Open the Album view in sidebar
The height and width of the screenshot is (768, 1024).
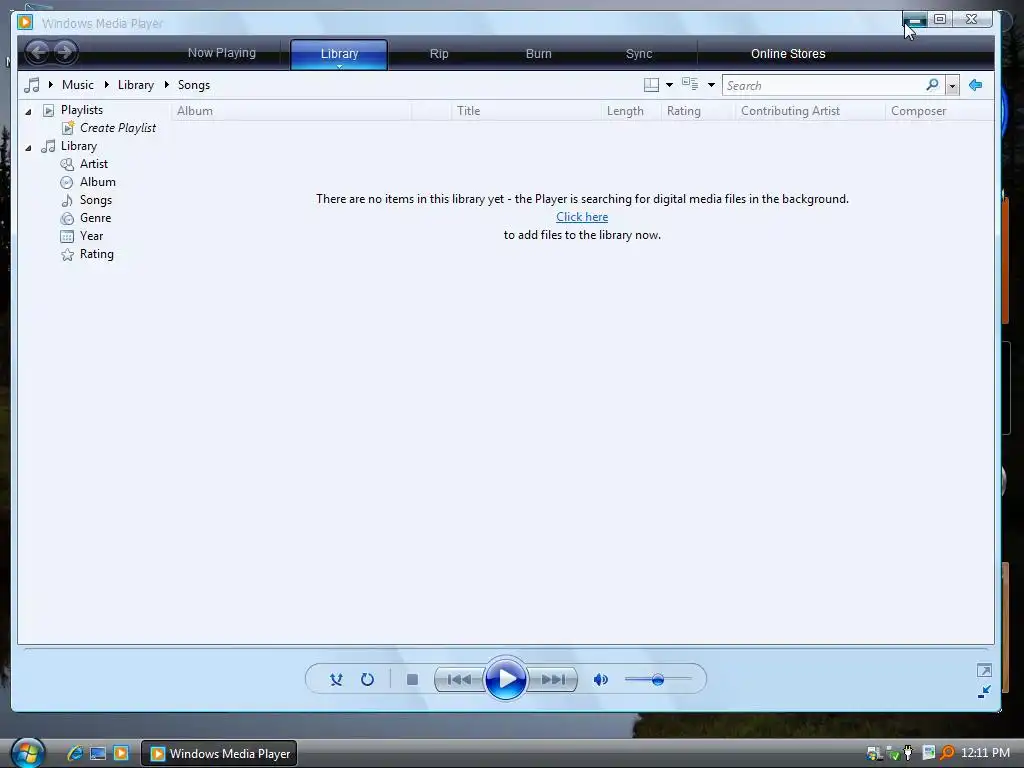tap(97, 182)
